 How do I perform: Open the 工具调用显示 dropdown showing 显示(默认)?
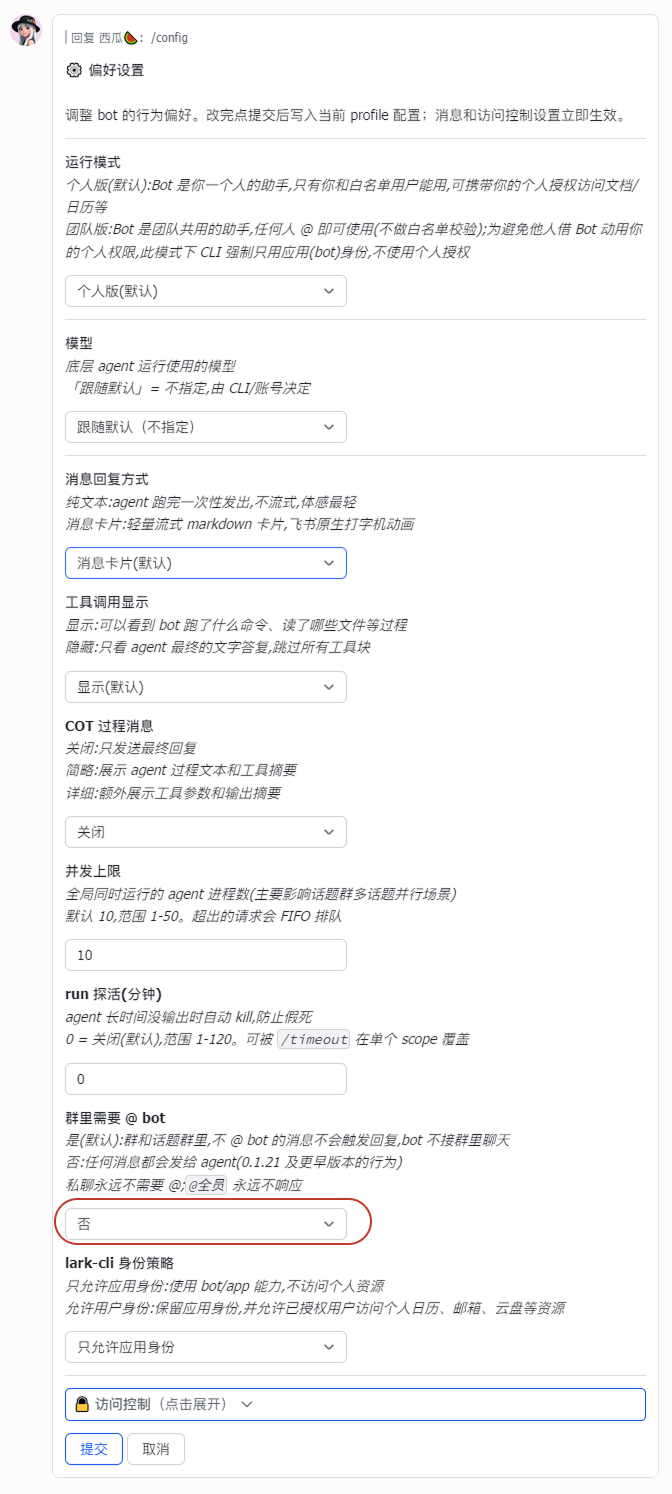(206, 687)
